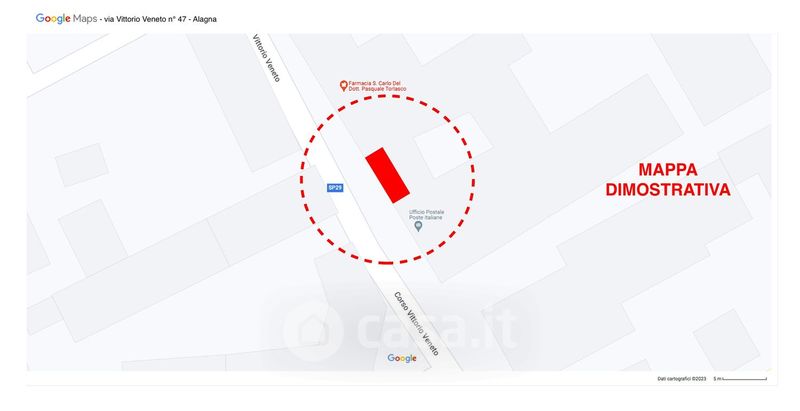Click the Farmacia S. Carlo orange pin
Image resolution: width=800 pixels, height=411 pixels.
[x=344, y=86]
